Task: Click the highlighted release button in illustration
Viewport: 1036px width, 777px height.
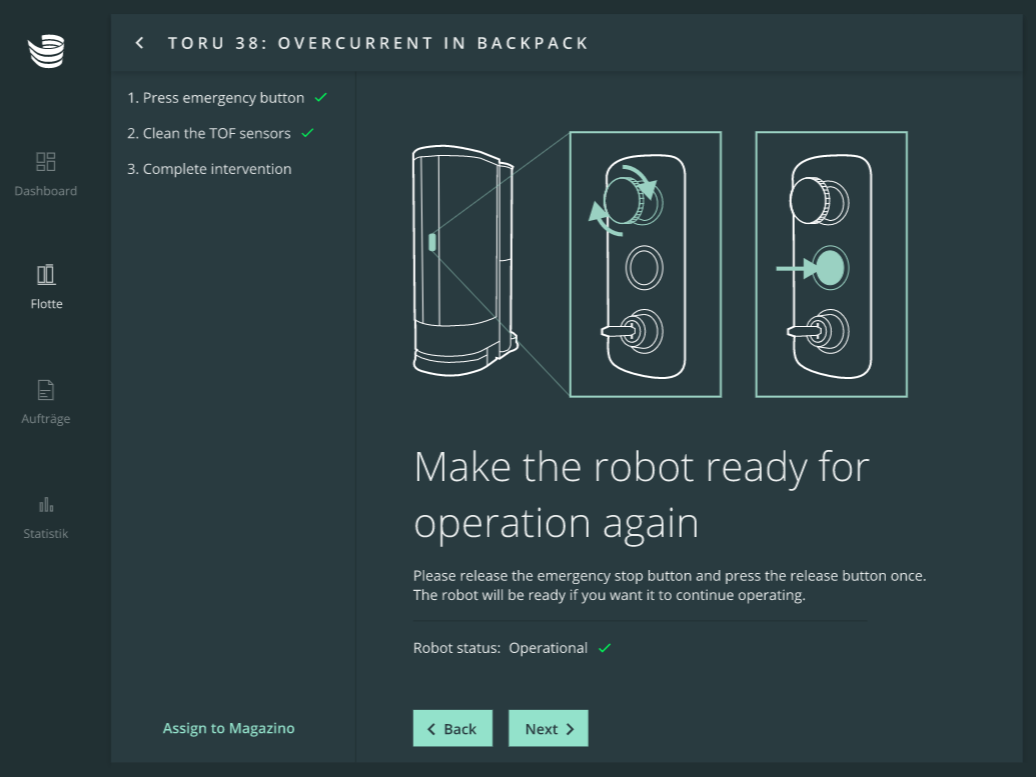Action: [x=830, y=268]
